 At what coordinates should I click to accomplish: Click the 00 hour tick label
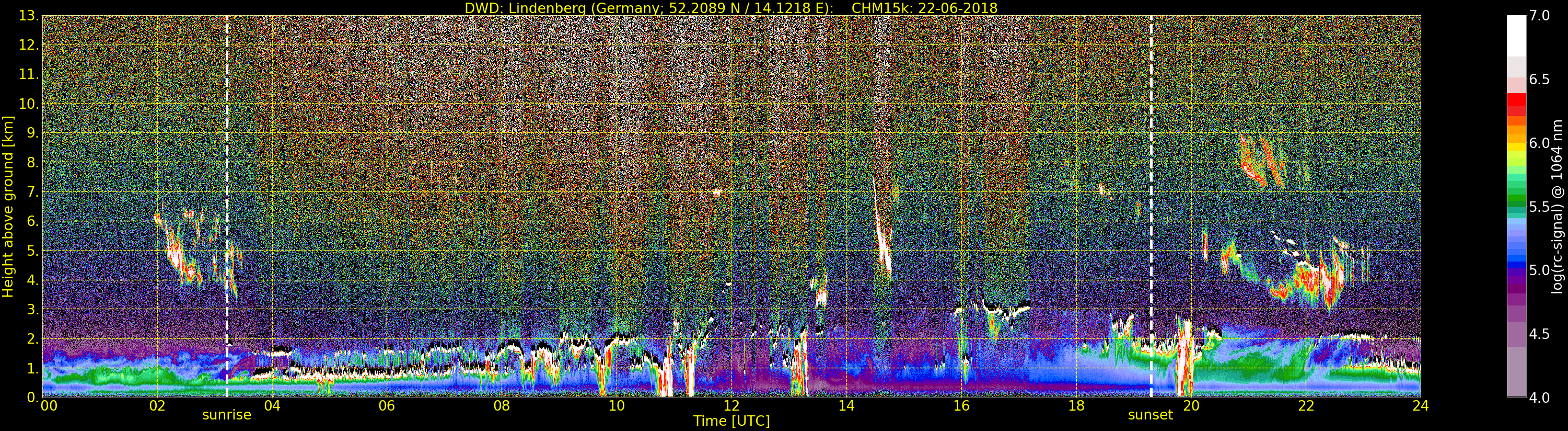(49, 405)
